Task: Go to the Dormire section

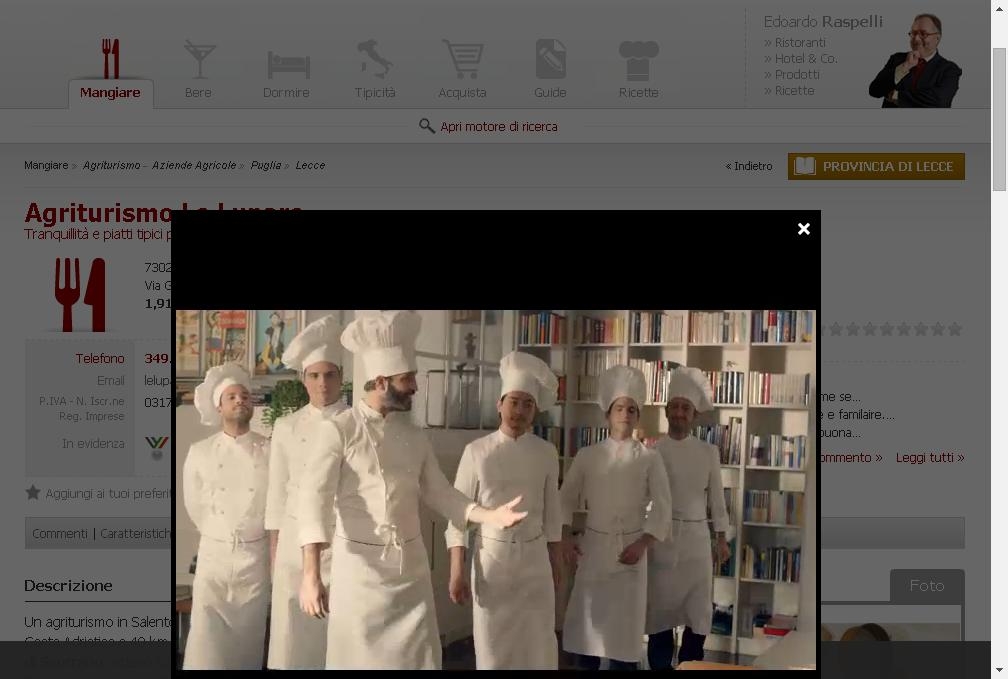Action: point(286,93)
